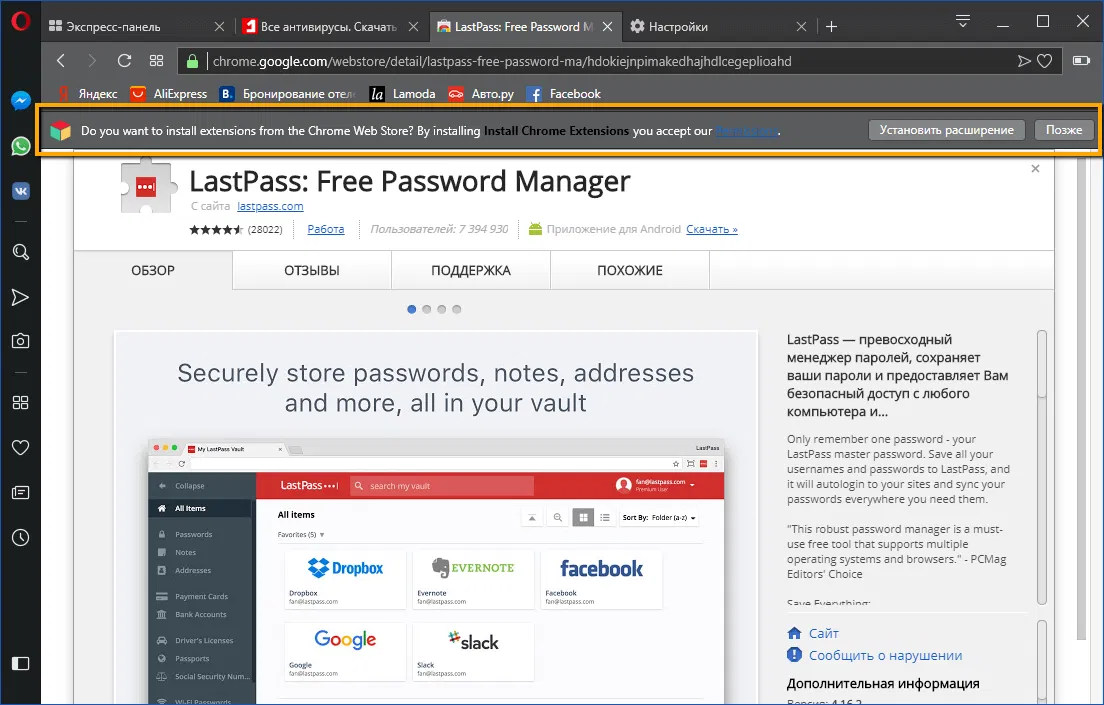
Task: Click the battery saver icon
Action: 1081,61
